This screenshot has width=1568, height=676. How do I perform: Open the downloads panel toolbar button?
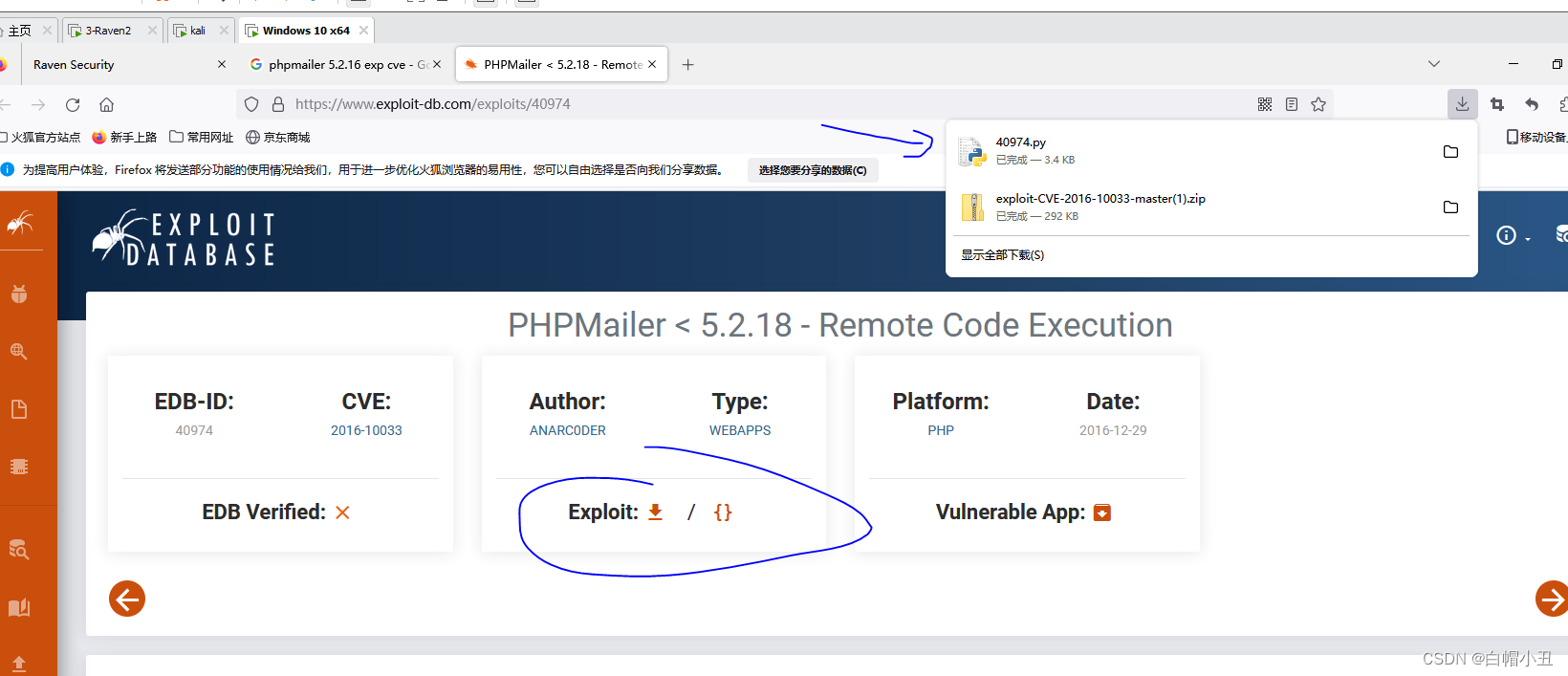[1462, 104]
